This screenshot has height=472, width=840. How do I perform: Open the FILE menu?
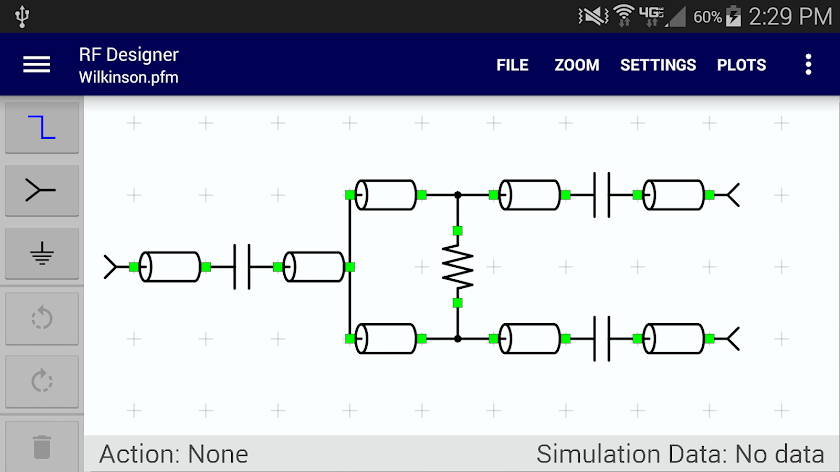[512, 65]
